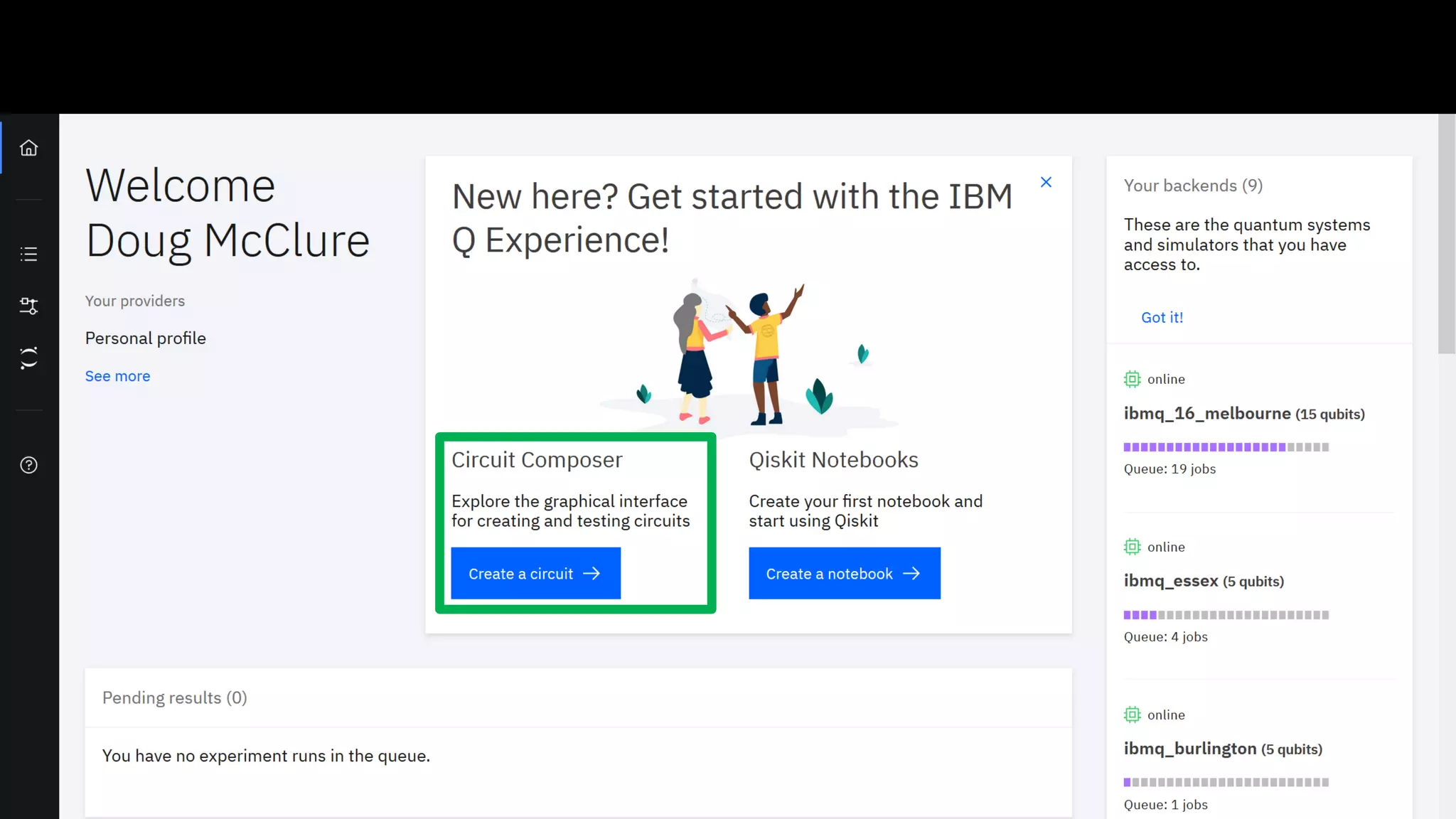Image resolution: width=1456 pixels, height=819 pixels.
Task: Close the Get started welcome panel
Action: pos(1046,182)
